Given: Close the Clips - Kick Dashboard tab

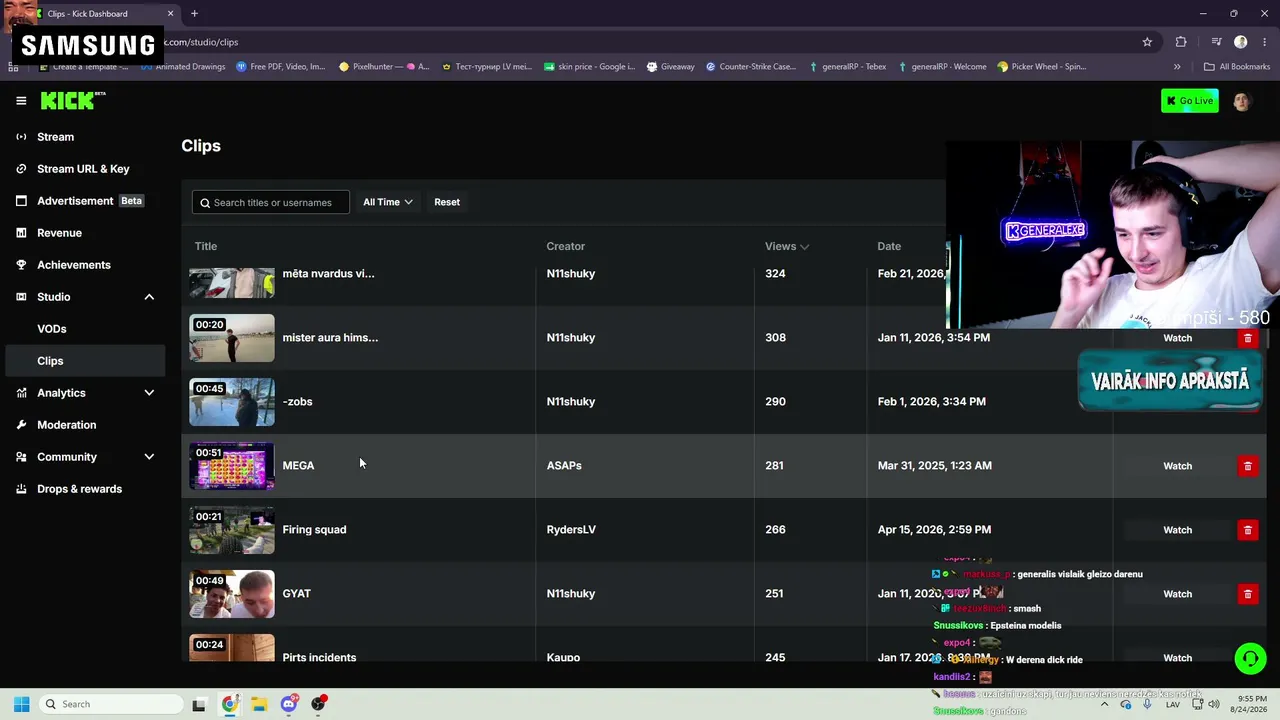Looking at the screenshot, I should 170,14.
